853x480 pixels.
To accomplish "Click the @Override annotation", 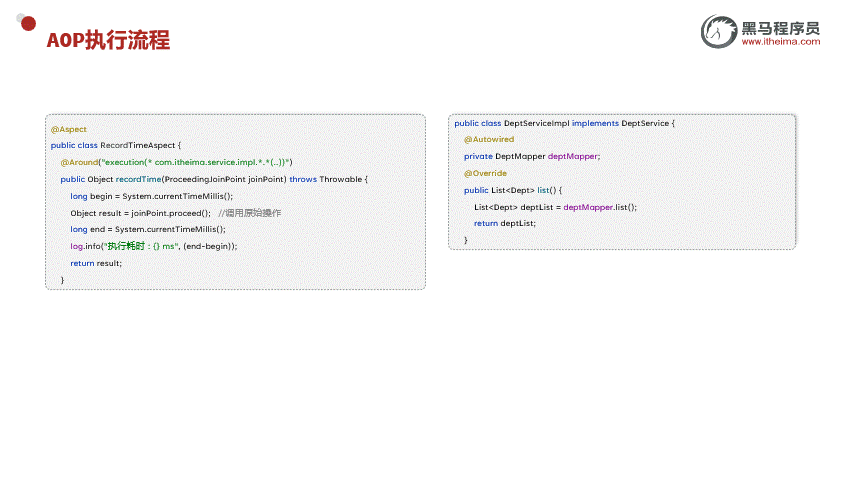I will point(485,173).
